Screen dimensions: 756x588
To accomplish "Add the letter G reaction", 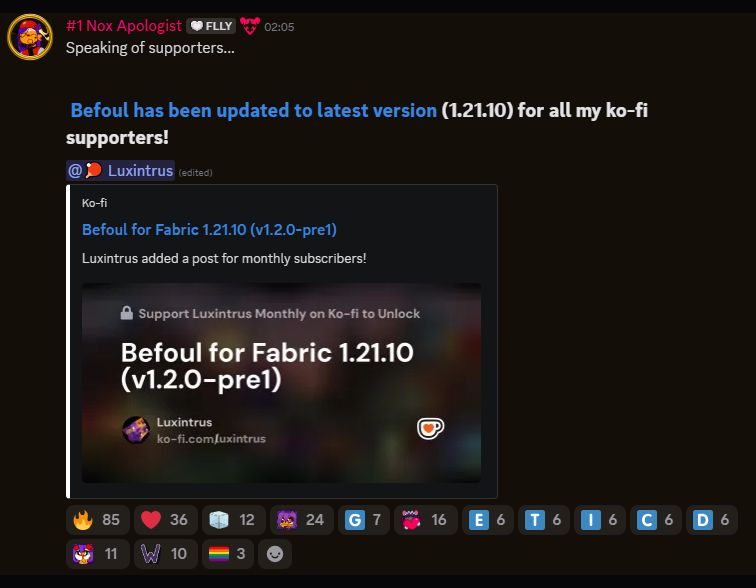I will click(364, 520).
